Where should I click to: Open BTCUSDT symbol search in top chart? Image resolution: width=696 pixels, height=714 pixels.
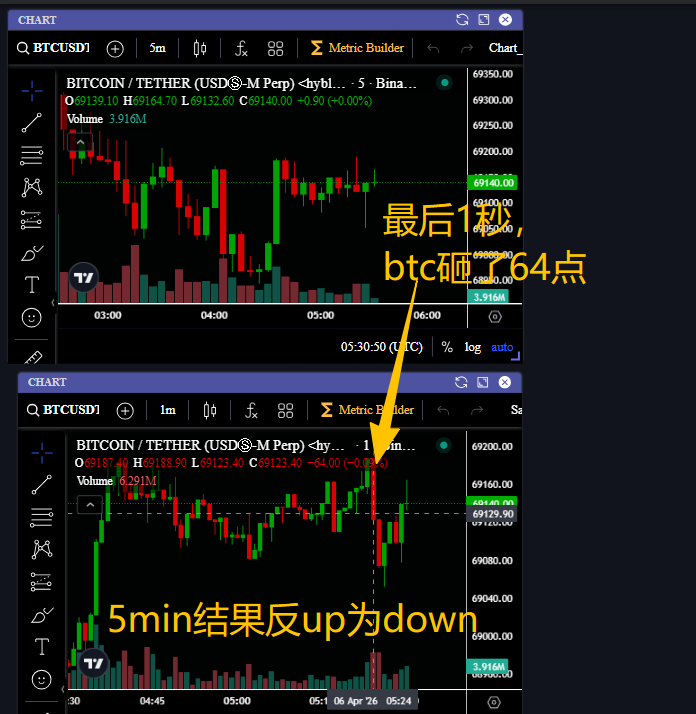coord(53,48)
